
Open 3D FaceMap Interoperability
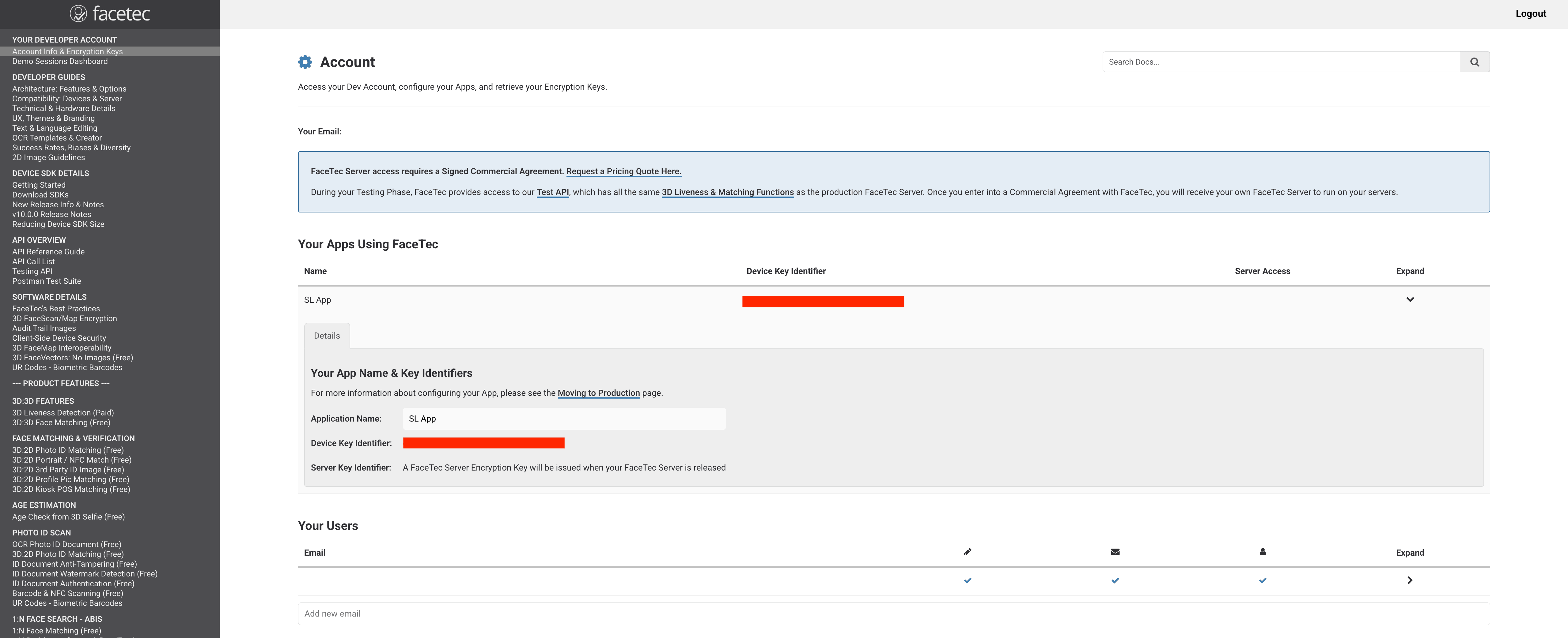click(x=62, y=348)
